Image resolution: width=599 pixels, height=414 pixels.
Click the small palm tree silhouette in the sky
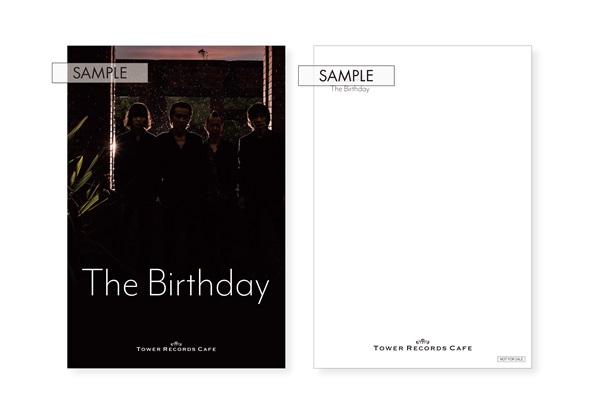(203, 53)
